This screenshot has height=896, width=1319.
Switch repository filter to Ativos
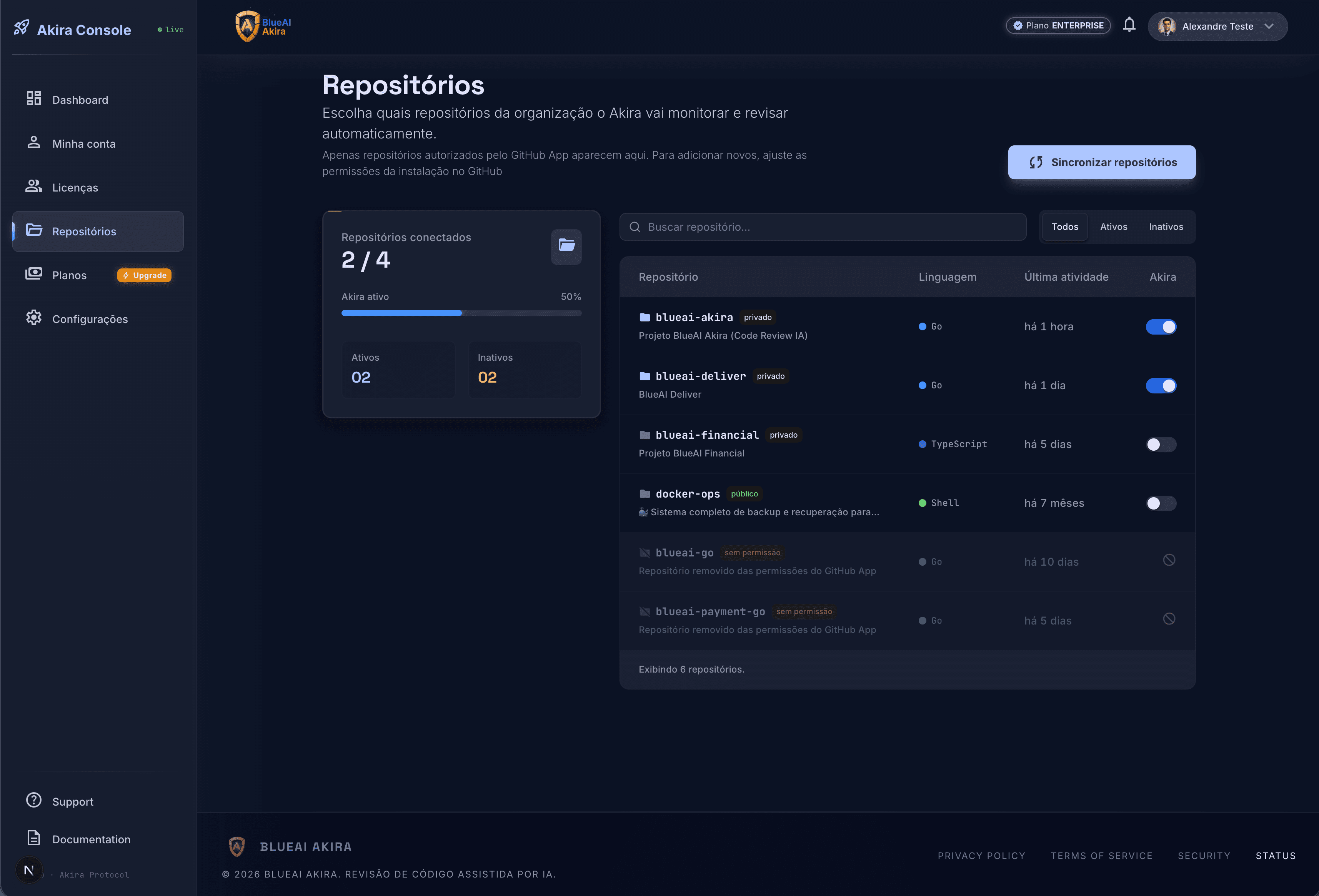coord(1114,226)
